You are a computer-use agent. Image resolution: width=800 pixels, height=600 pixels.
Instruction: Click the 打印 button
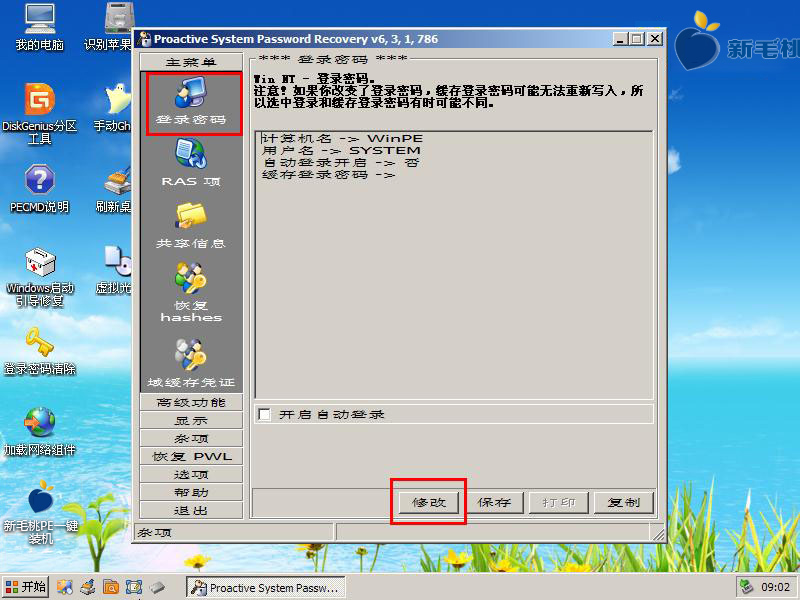(x=559, y=503)
